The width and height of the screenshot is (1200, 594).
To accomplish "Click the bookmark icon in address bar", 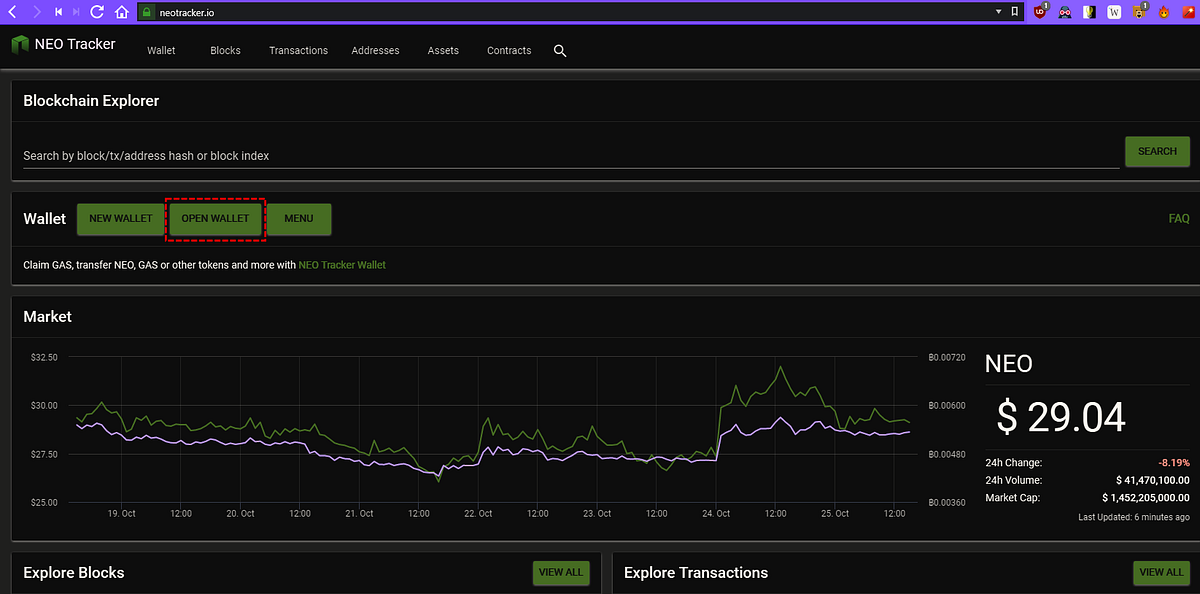I will [1015, 12].
